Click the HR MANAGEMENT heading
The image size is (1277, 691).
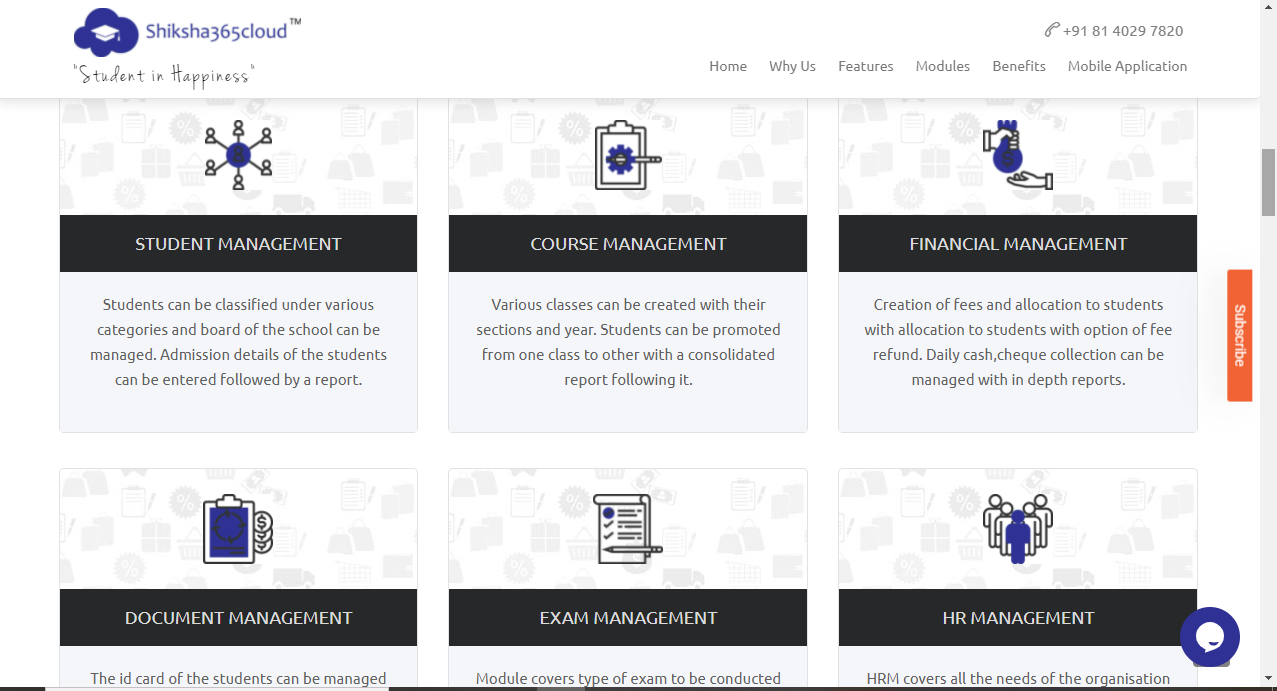coord(1018,618)
